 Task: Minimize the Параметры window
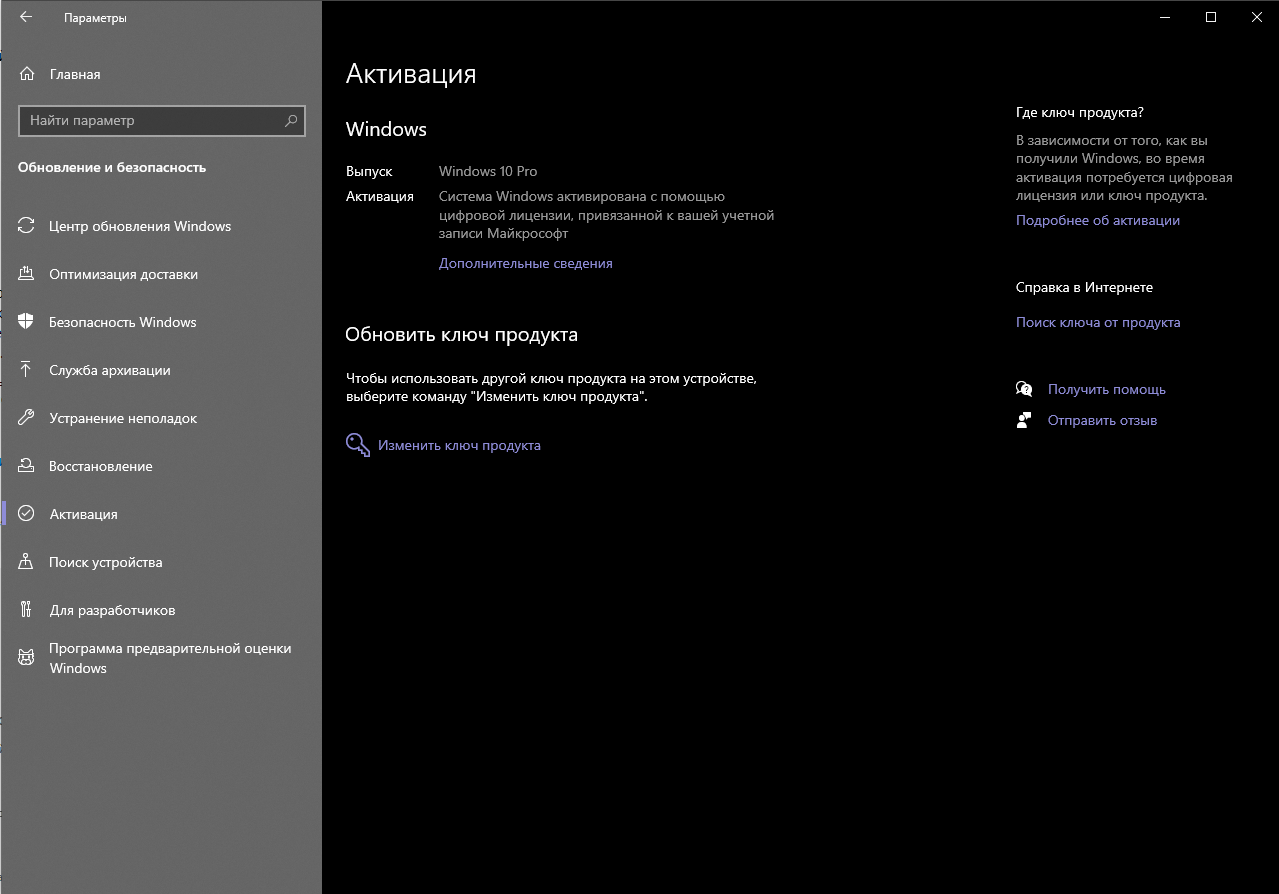pos(1164,17)
